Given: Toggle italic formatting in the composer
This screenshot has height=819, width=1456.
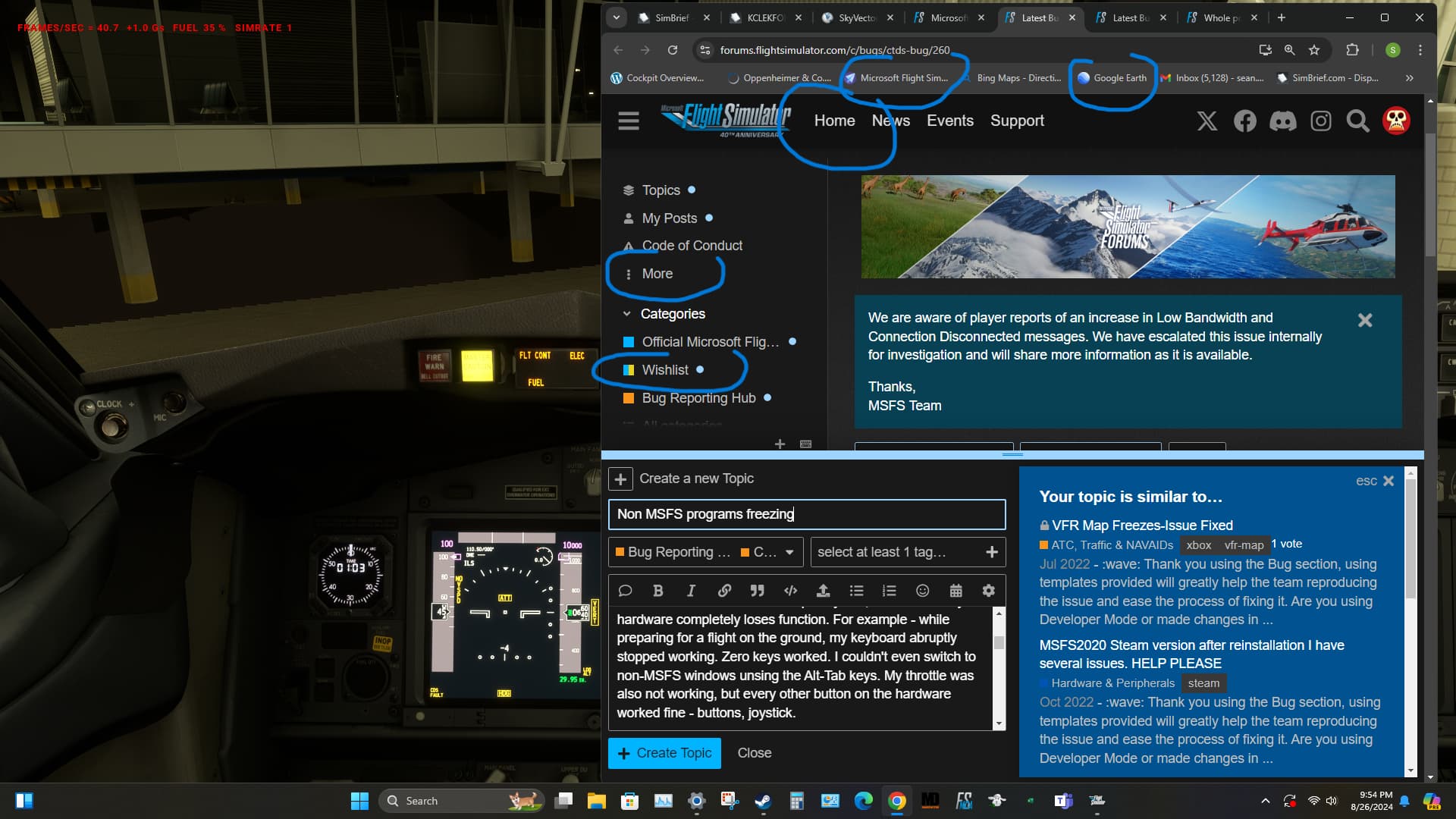Looking at the screenshot, I should [691, 591].
